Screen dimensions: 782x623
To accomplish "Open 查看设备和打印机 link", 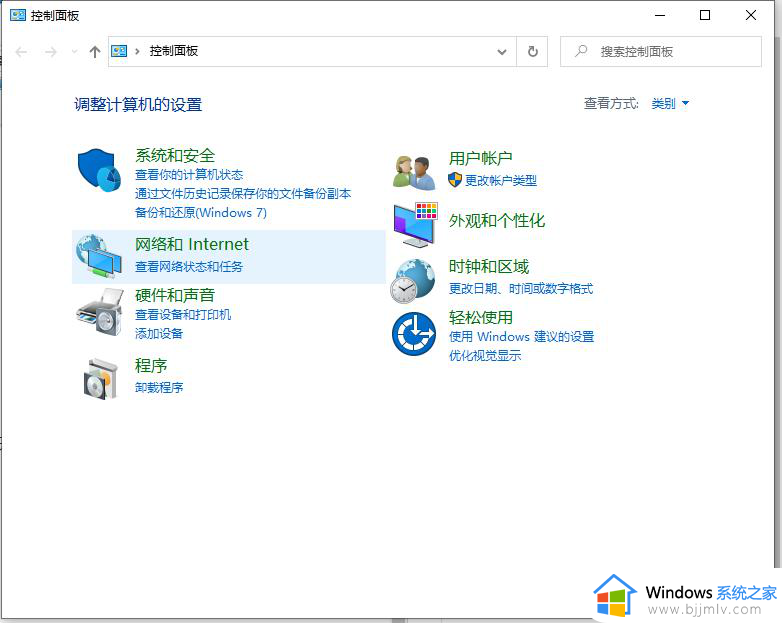I will tap(183, 315).
